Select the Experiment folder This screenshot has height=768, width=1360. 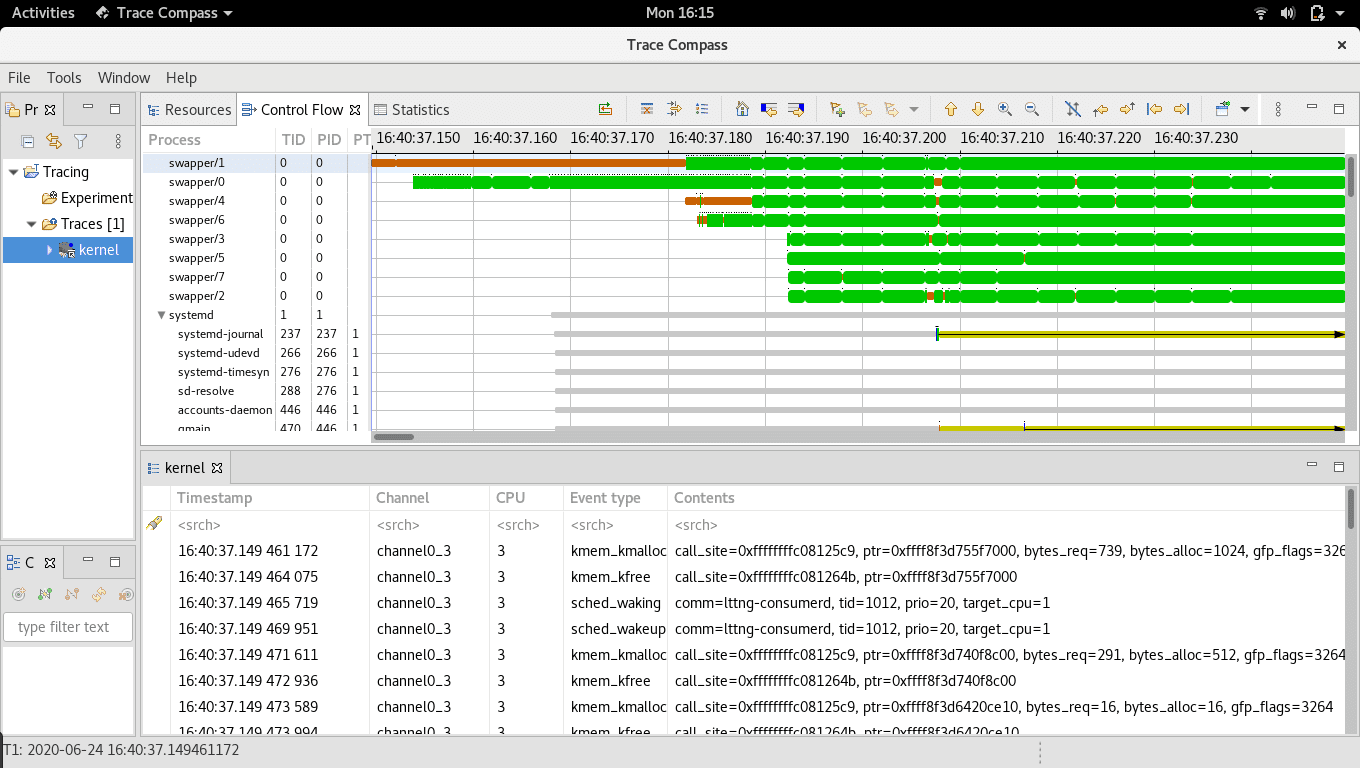(x=87, y=198)
